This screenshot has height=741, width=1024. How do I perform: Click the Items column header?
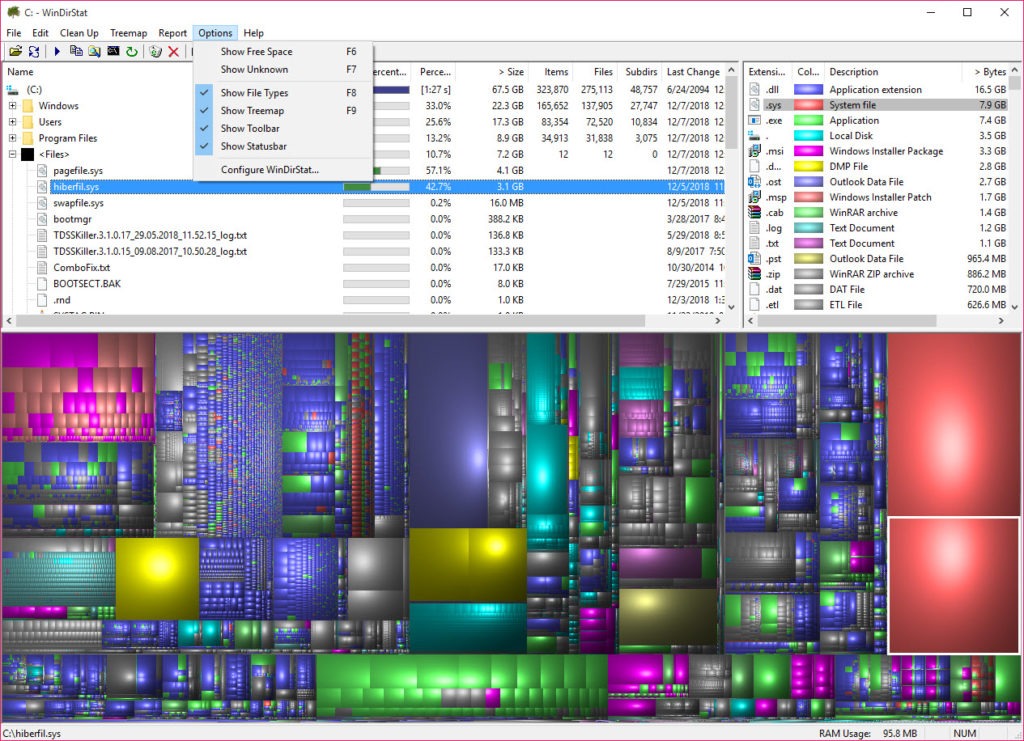click(x=549, y=72)
